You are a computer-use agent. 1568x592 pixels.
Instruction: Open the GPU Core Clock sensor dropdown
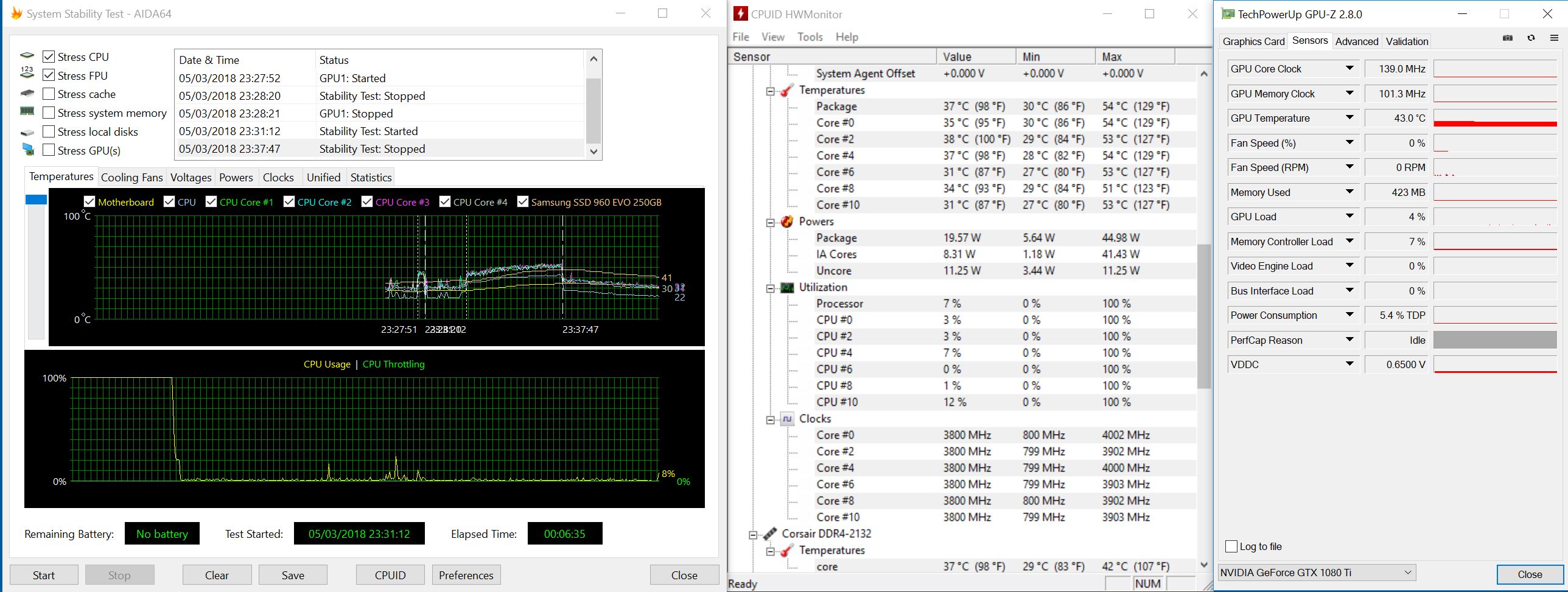coord(1349,69)
